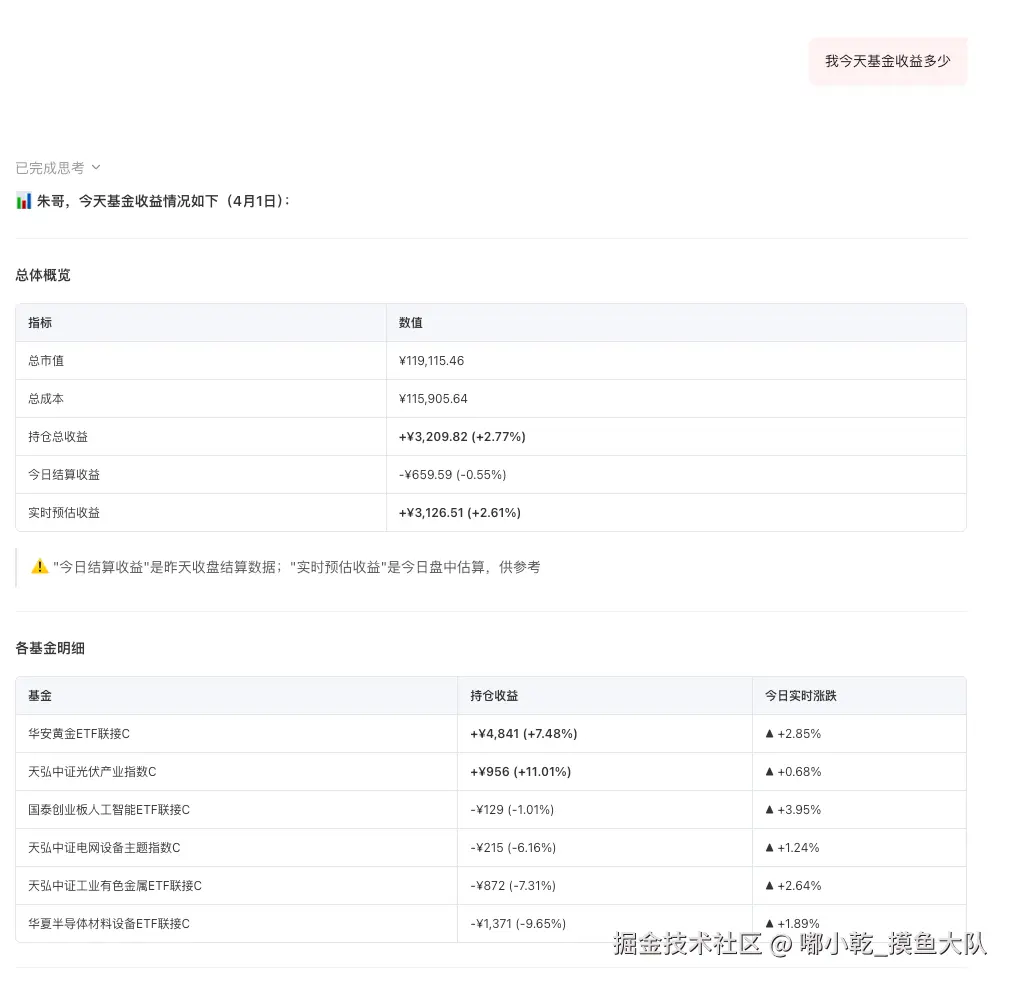Viewport: 1014px width, 984px height.
Task: Toggle the 今日实时涨跌 column header
Action: 800,695
